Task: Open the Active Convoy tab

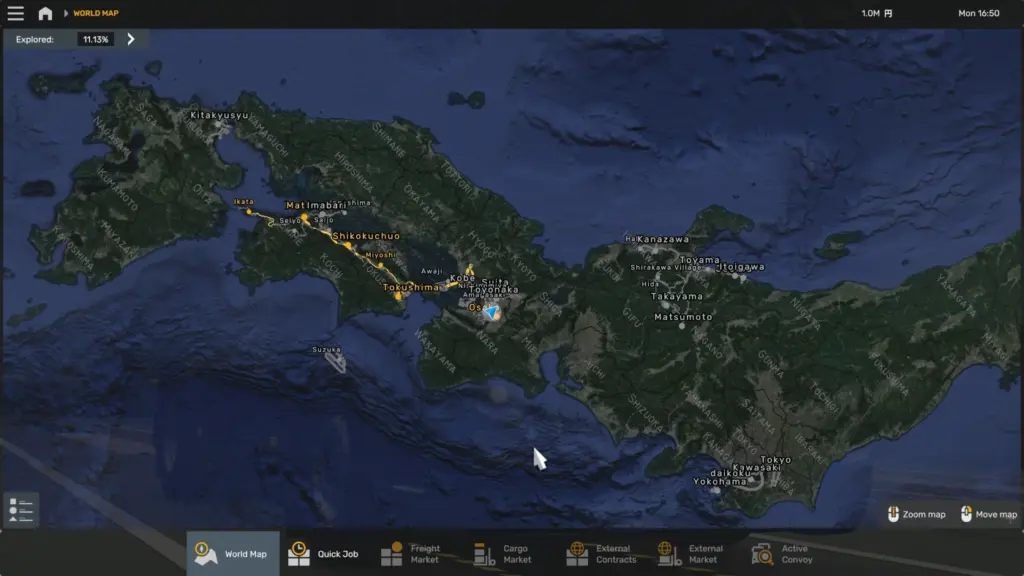Action: [x=790, y=554]
